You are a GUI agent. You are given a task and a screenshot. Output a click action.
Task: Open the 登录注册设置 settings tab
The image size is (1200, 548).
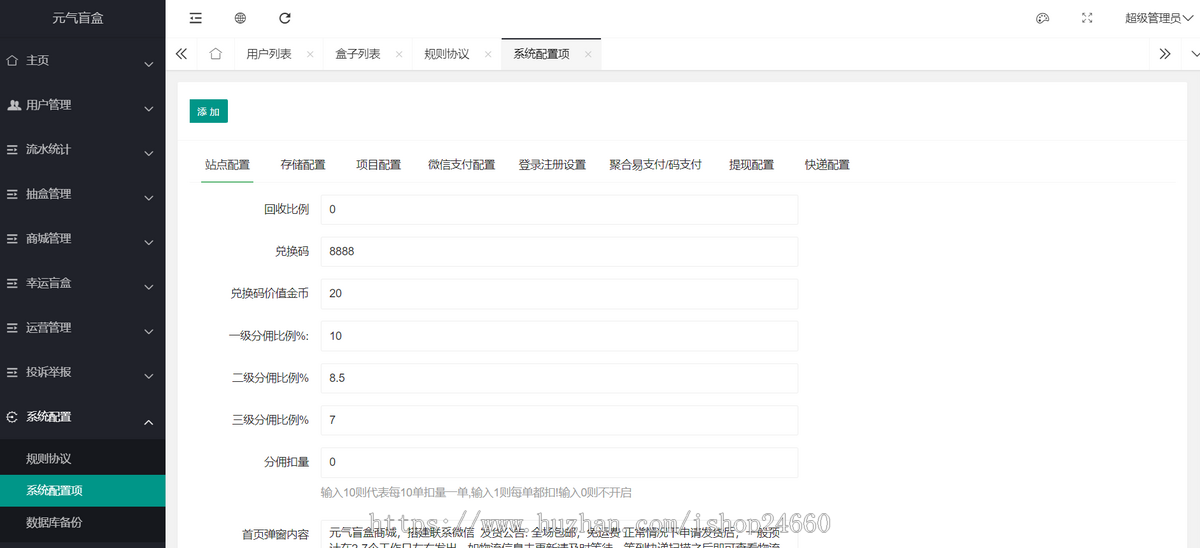tap(552, 165)
